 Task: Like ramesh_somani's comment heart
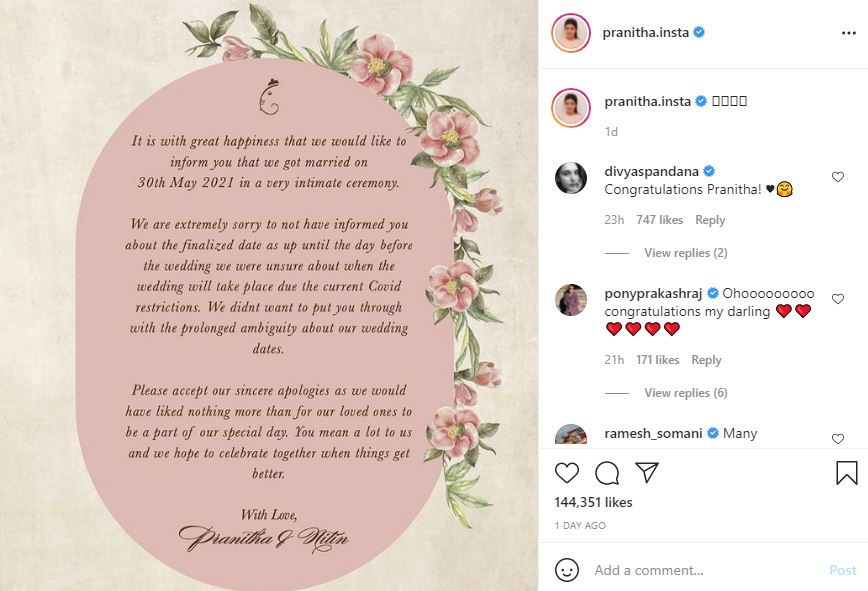tap(838, 439)
